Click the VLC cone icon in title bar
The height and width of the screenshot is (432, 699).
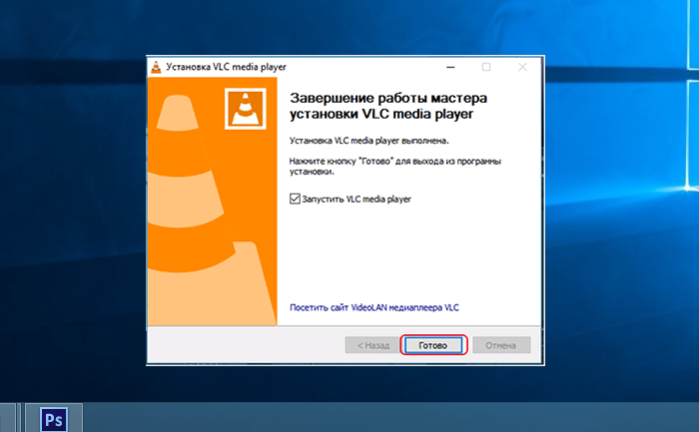[x=156, y=67]
